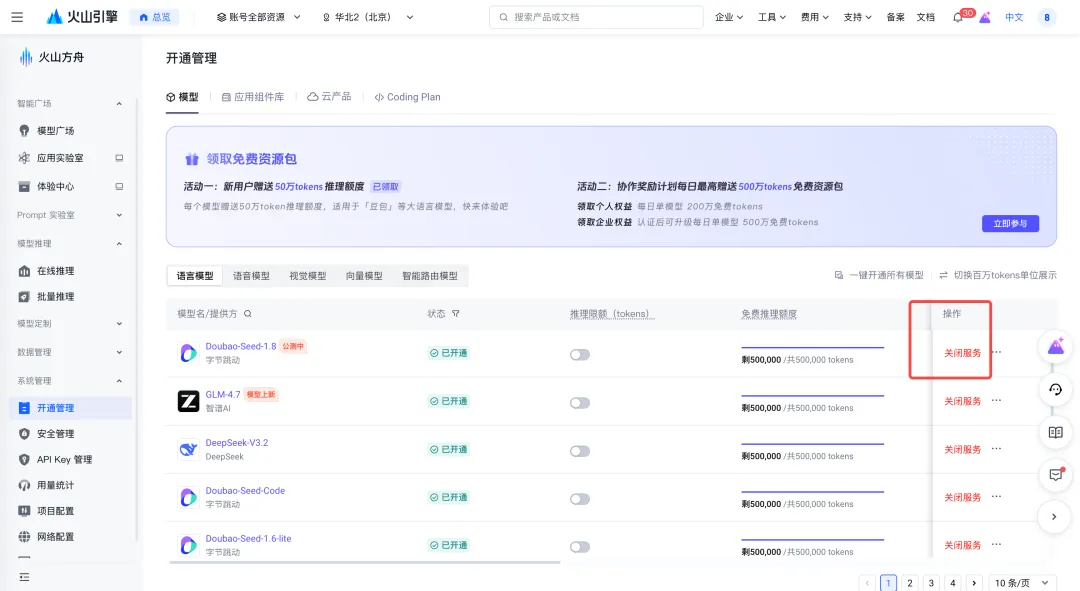Screen dimensions: 1080x591
Task: Open the 账号全部资源 dropdown
Action: [x=259, y=17]
